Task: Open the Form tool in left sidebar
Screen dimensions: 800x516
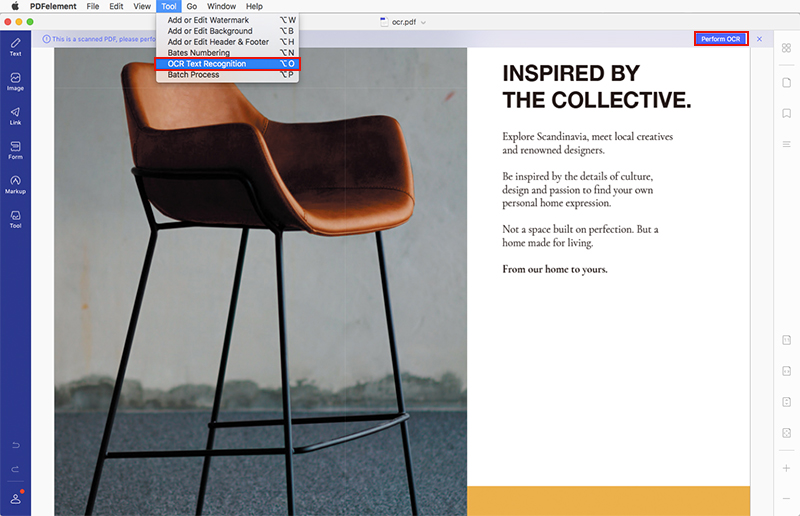Action: click(15, 149)
